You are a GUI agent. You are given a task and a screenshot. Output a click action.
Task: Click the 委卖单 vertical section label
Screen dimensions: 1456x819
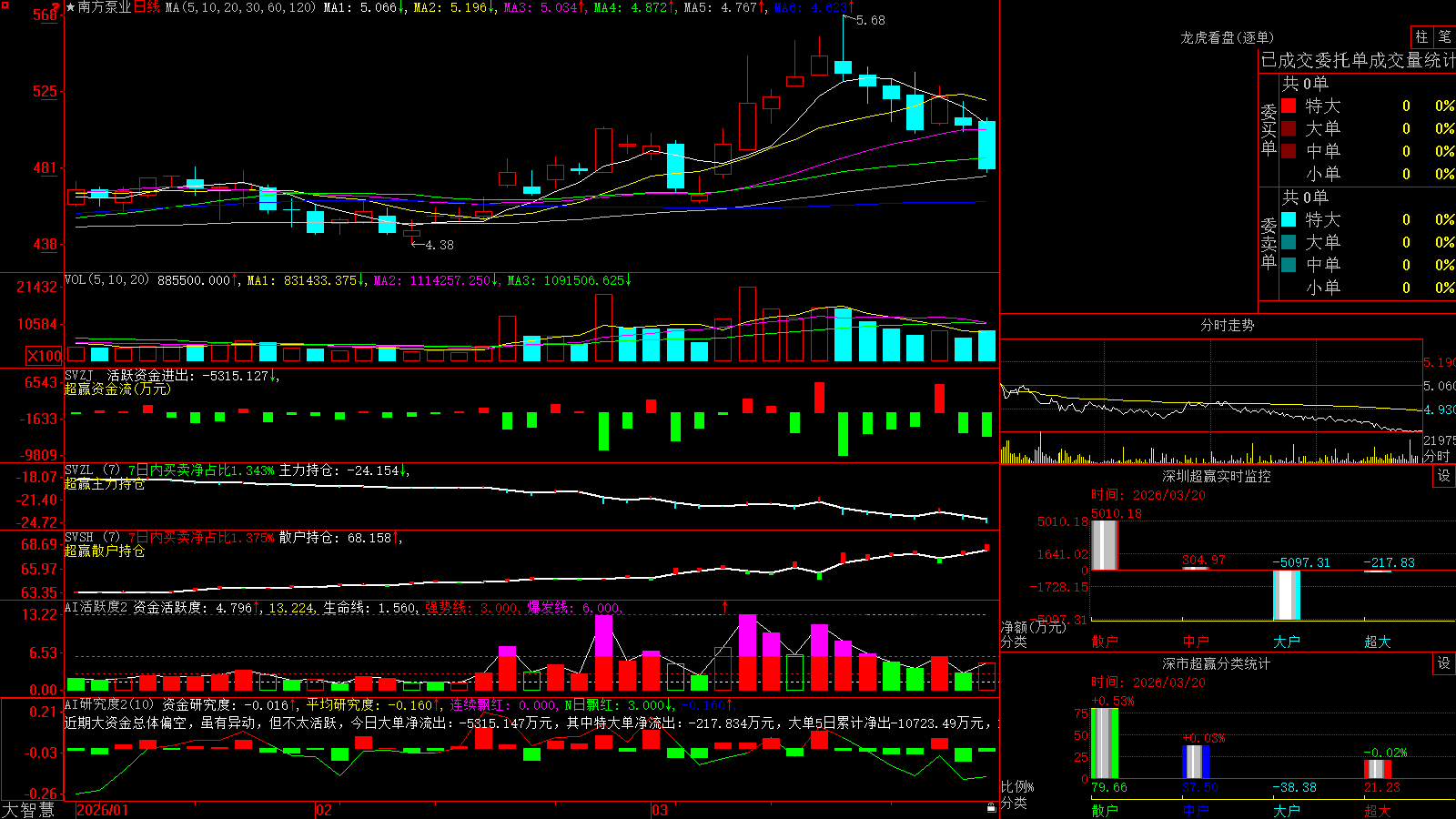click(1269, 242)
